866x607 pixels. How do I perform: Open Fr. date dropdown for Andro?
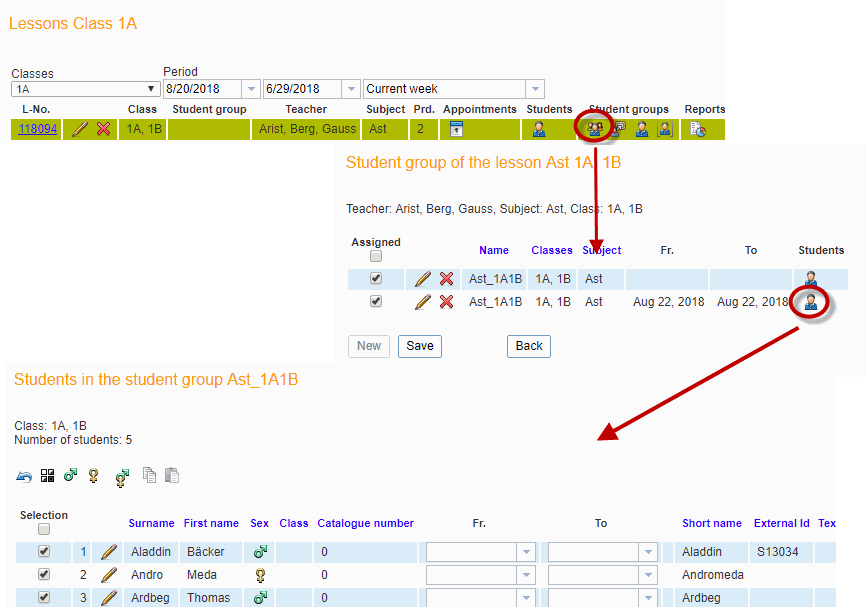pos(526,575)
